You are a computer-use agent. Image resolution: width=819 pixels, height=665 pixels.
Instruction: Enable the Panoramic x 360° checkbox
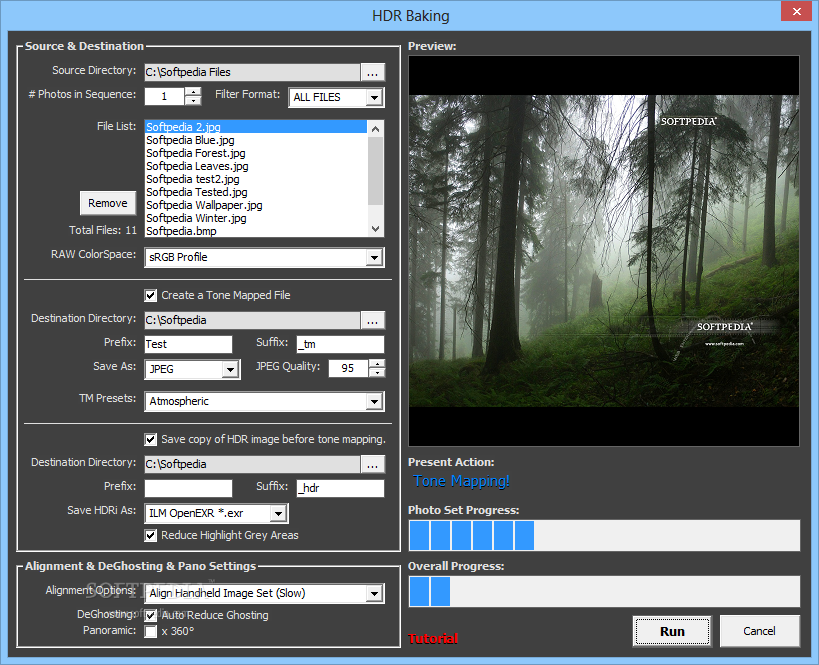pos(150,632)
